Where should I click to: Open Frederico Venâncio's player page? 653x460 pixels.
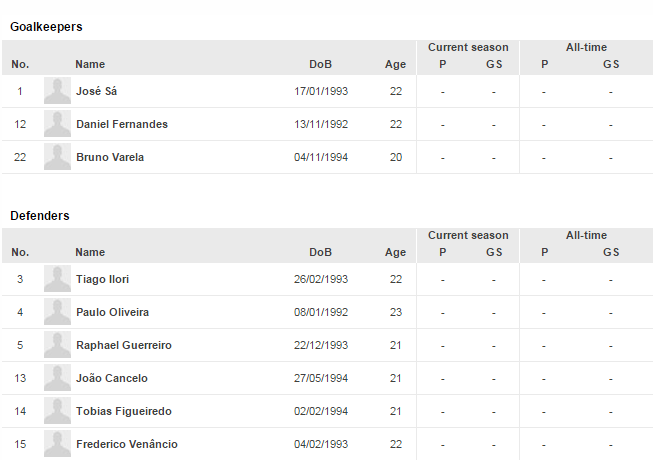[127, 444]
